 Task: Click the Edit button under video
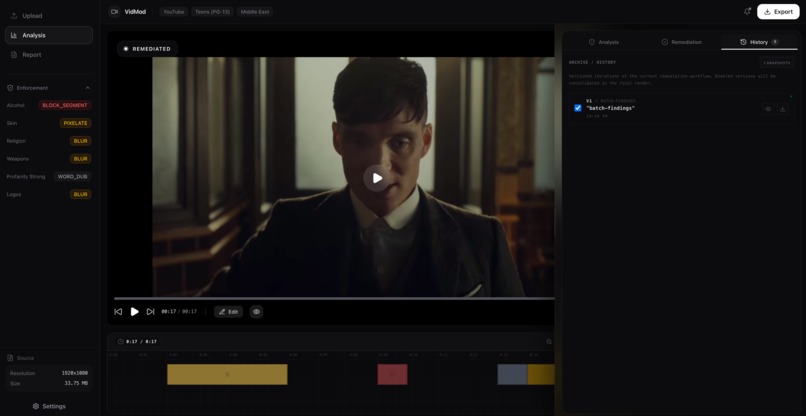click(228, 312)
